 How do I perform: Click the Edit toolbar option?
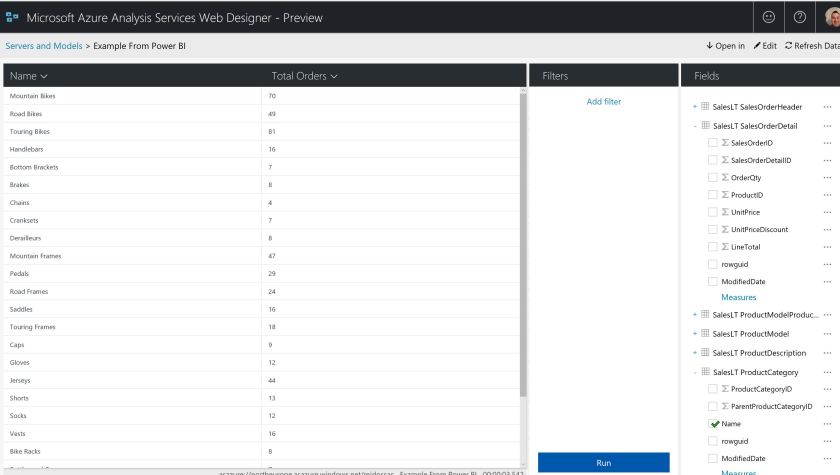[x=765, y=46]
